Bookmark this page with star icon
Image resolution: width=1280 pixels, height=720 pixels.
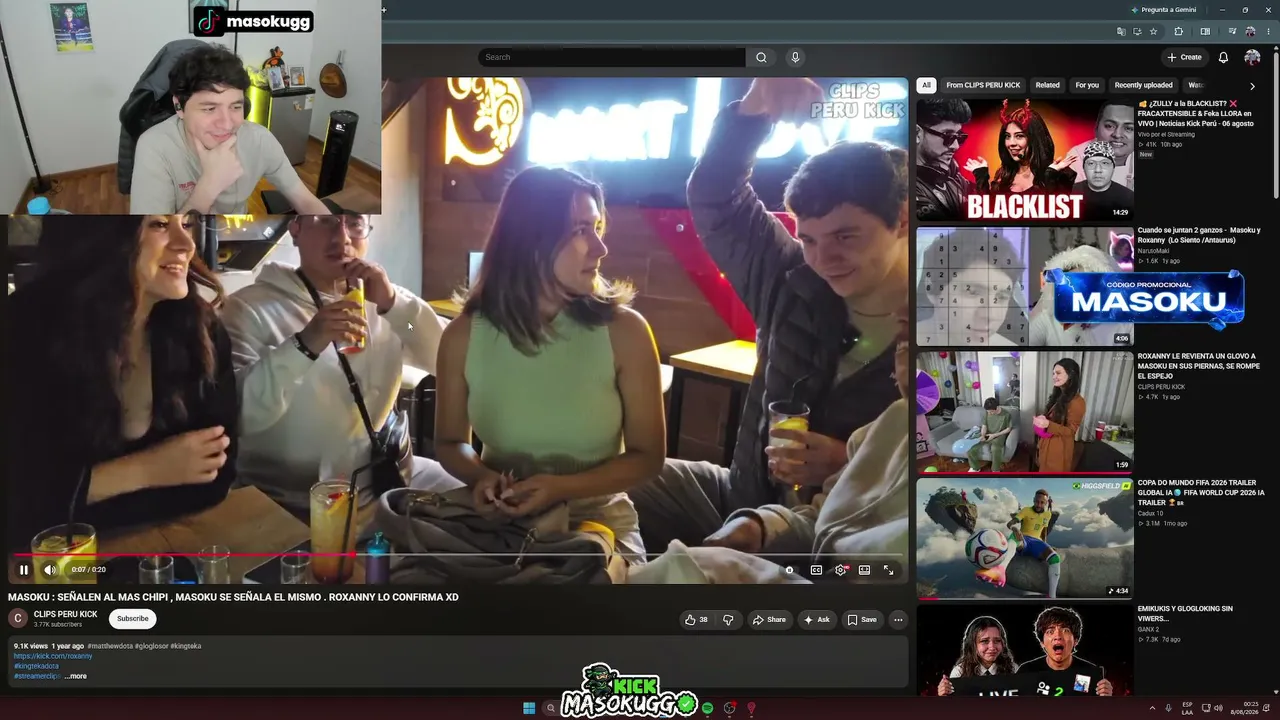pyautogui.click(x=1153, y=32)
